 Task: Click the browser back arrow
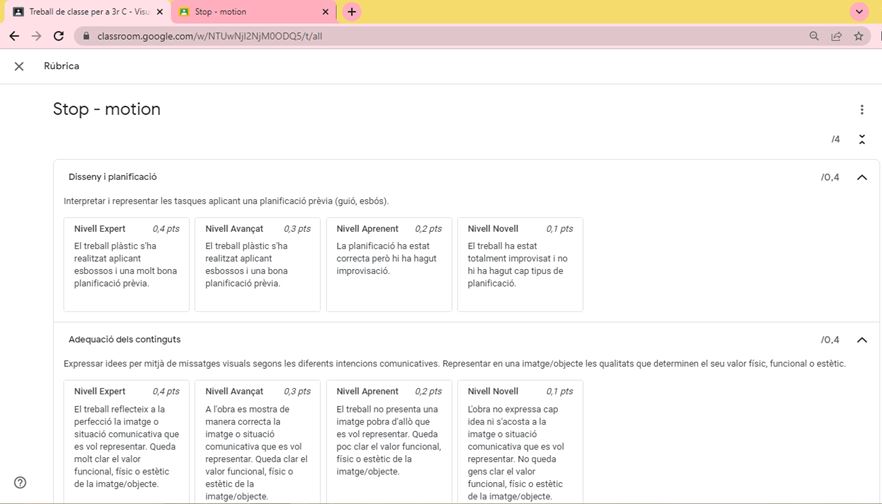[14, 36]
